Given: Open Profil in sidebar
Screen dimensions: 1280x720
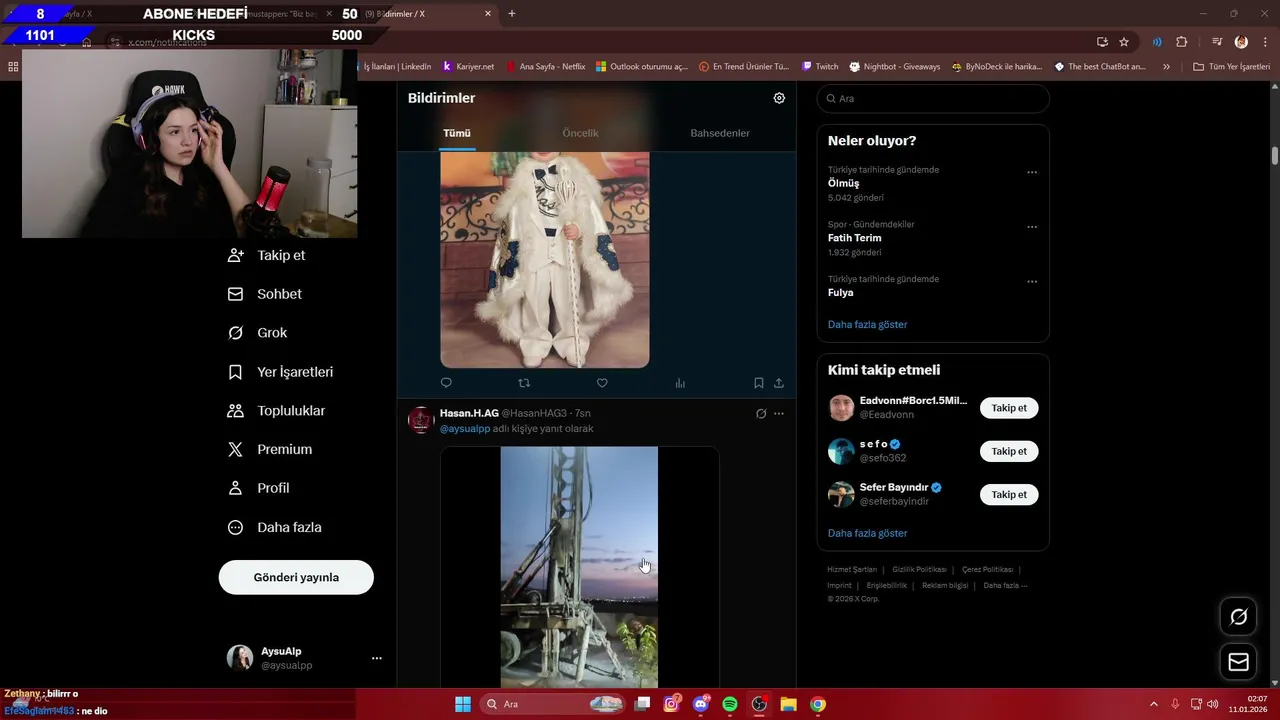Looking at the screenshot, I should coord(259,488).
